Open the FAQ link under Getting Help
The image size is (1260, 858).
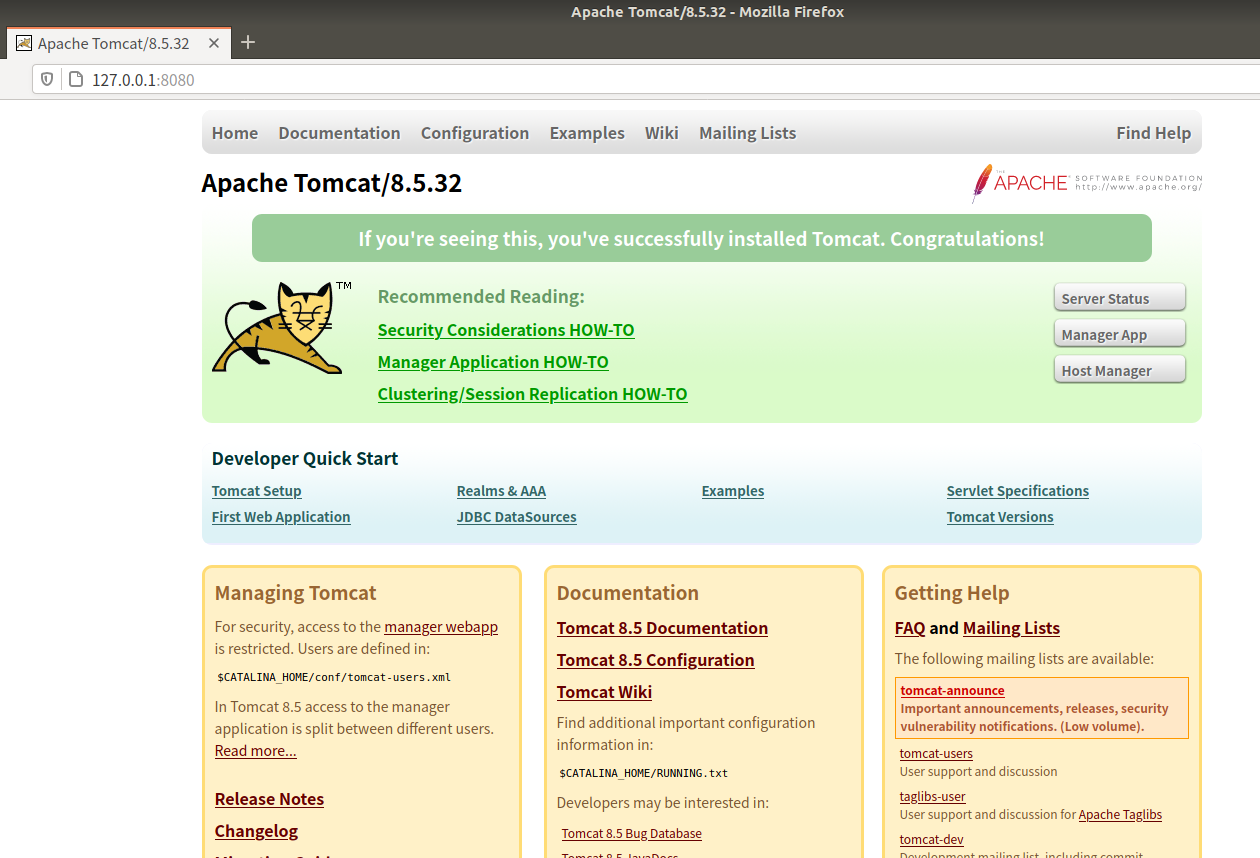(910, 628)
